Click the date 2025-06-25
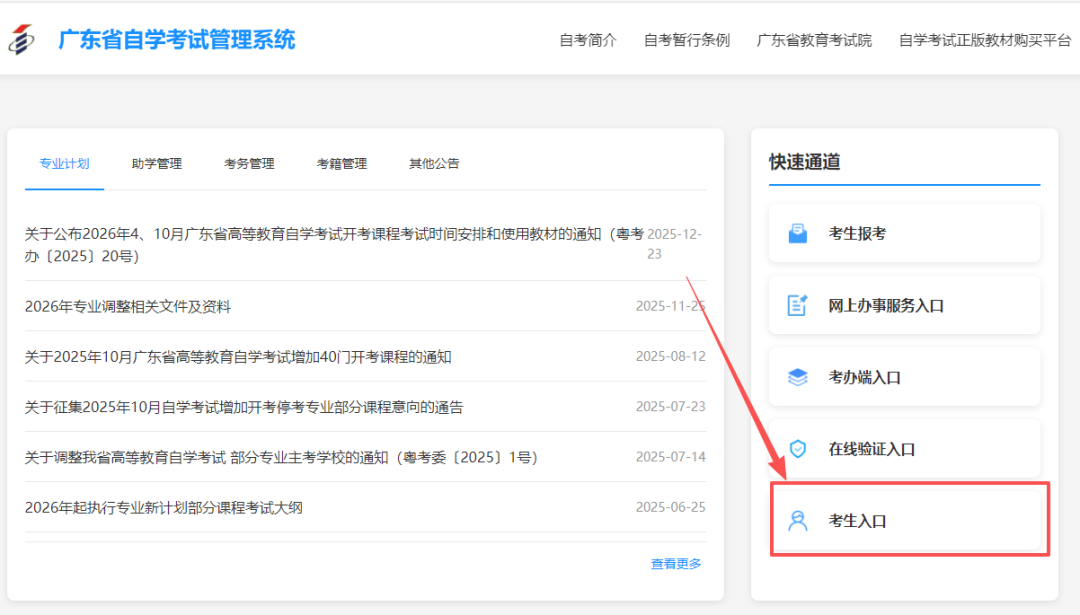The width and height of the screenshot is (1080, 615). tap(670, 507)
